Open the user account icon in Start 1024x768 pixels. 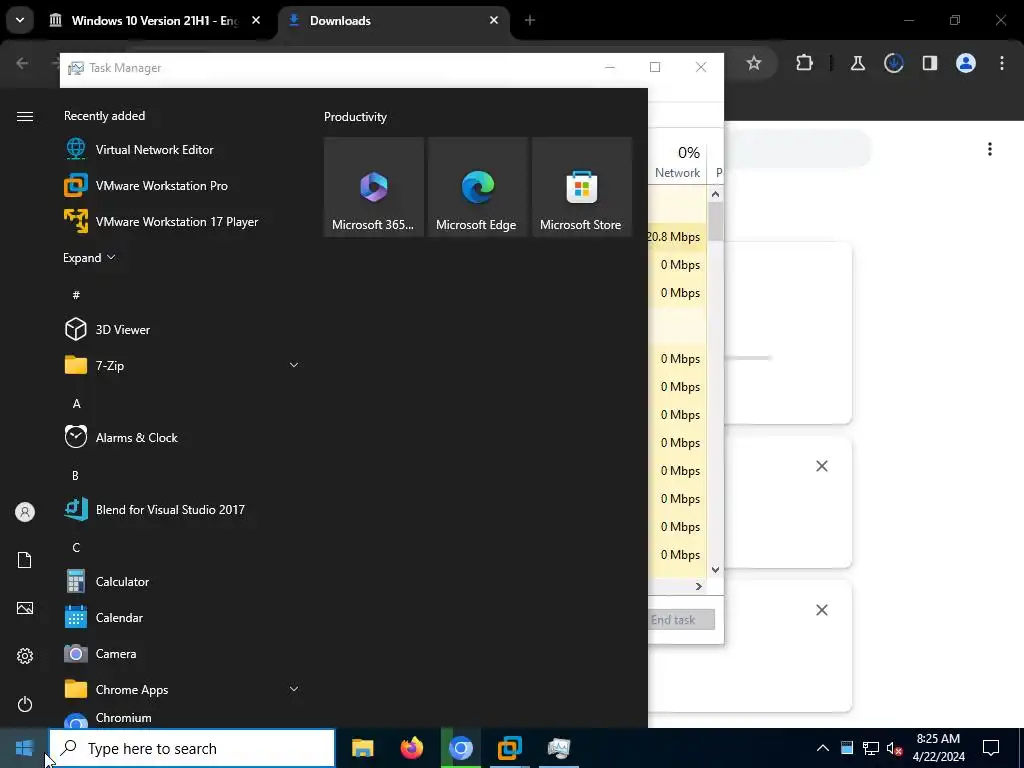click(25, 512)
